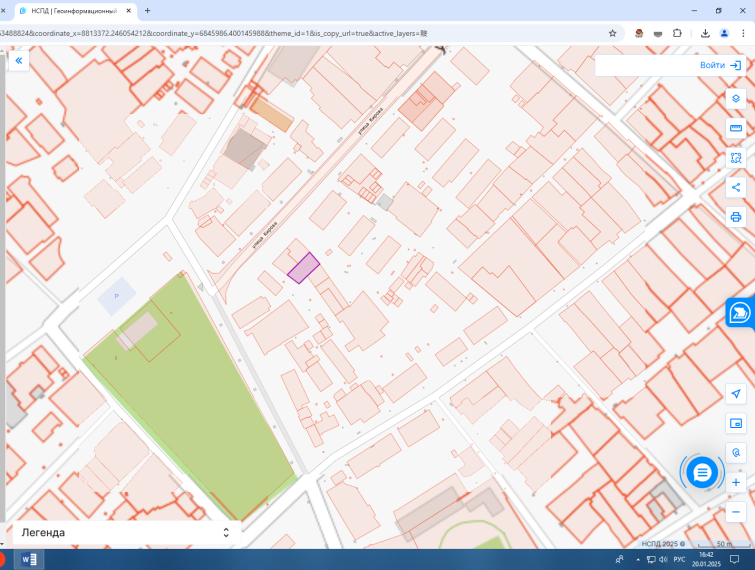Bookmark this page with the star
This screenshot has width=755, height=570.
[x=612, y=33]
